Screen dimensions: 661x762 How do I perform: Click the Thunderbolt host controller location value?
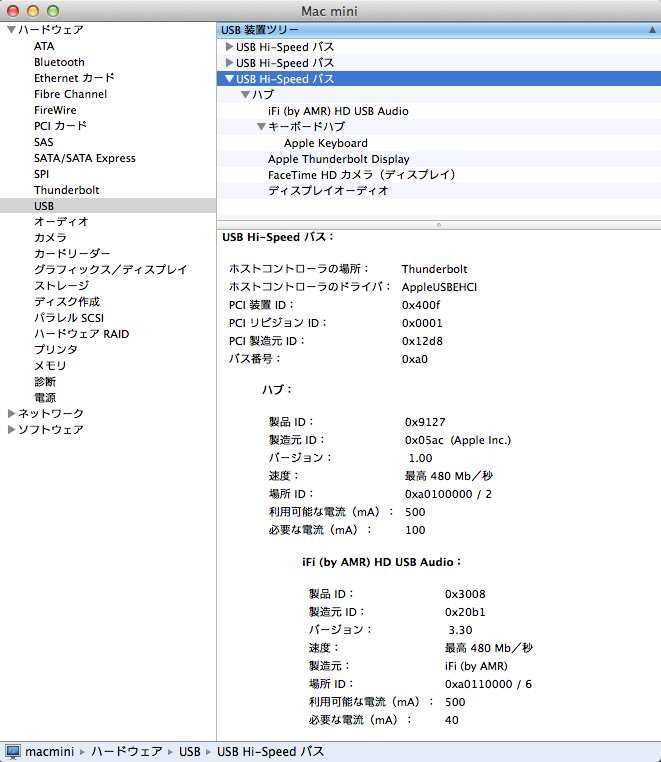click(x=435, y=269)
